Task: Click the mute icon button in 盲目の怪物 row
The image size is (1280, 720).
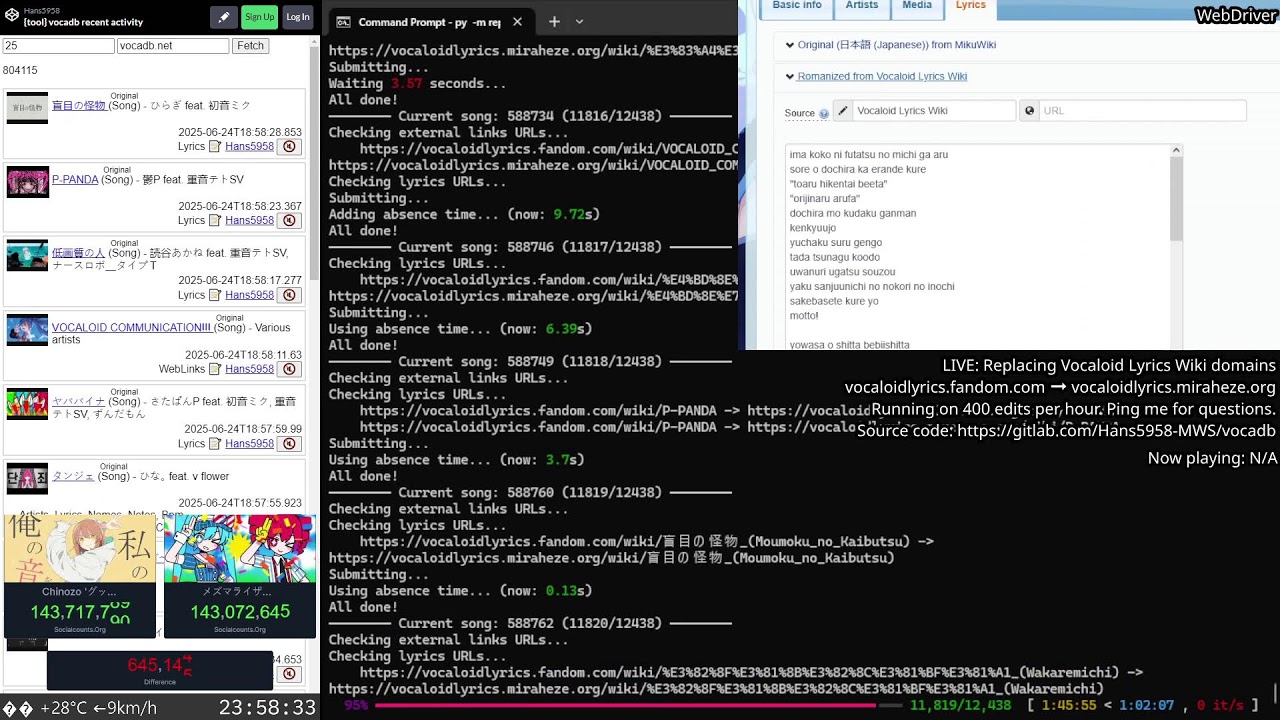Action: coord(289,146)
